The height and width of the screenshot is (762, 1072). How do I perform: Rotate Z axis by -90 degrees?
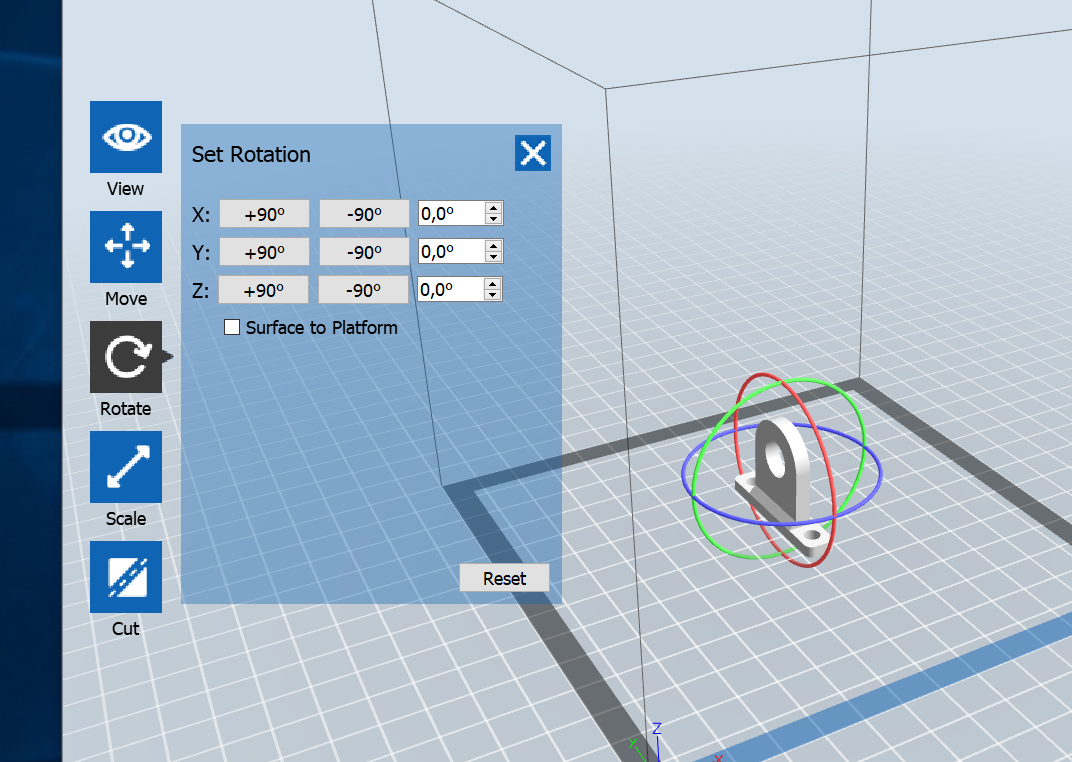[x=364, y=290]
